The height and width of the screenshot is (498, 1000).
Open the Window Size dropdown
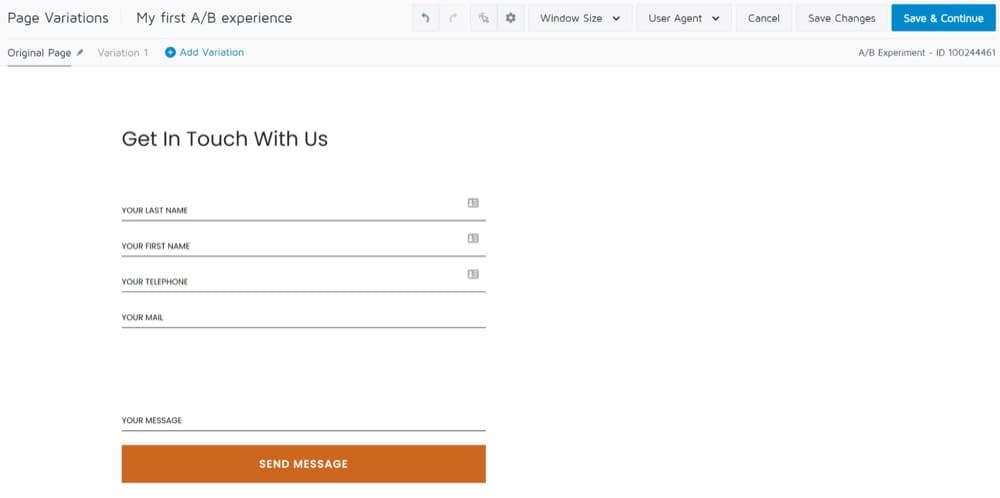580,18
